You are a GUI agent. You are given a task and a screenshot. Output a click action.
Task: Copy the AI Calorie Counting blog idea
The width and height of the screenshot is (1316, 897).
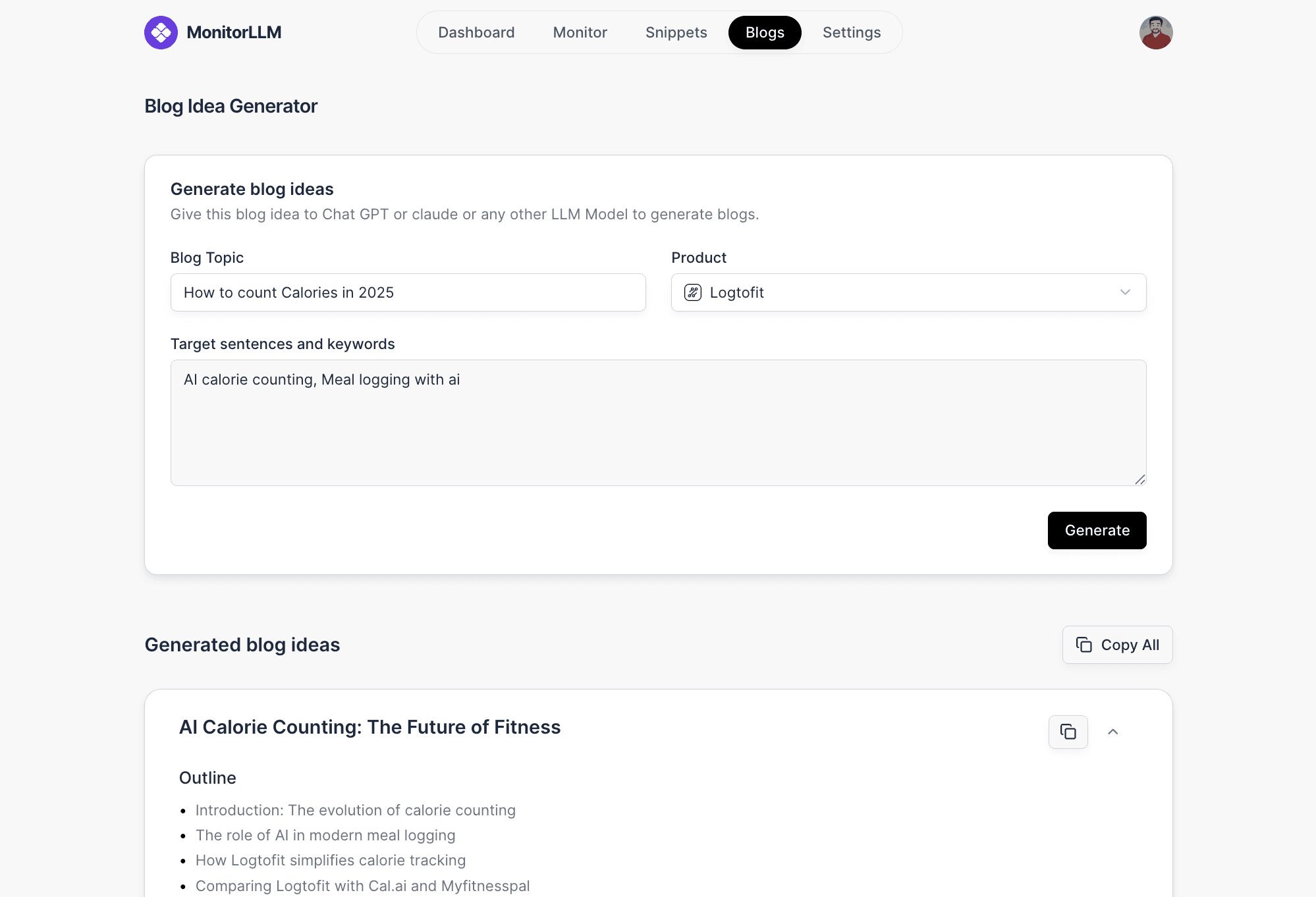click(1068, 732)
